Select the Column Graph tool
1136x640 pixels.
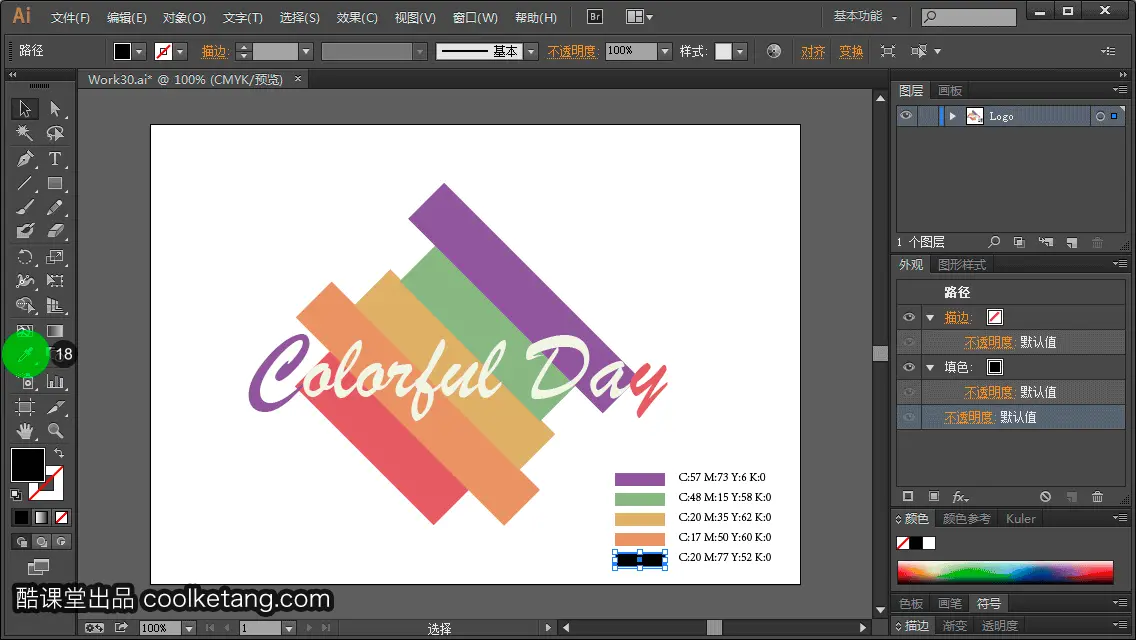click(x=55, y=381)
